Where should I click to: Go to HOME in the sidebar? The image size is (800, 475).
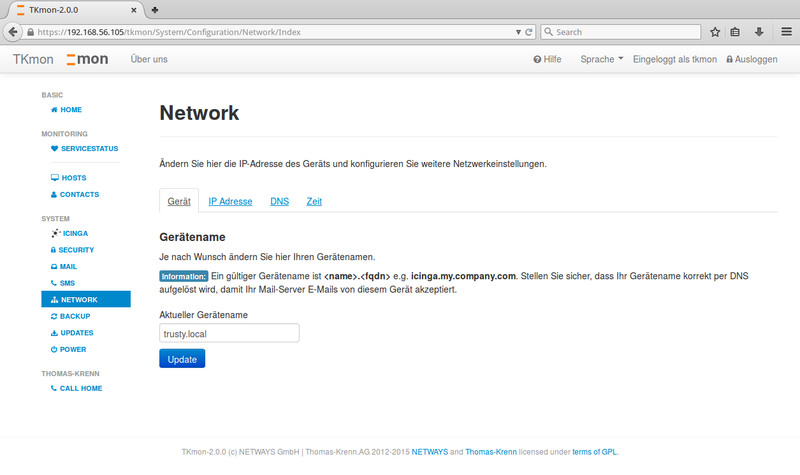tap(66, 110)
